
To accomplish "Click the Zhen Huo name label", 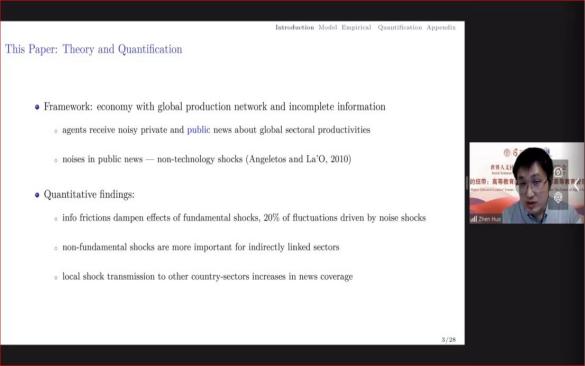I will tap(489, 219).
